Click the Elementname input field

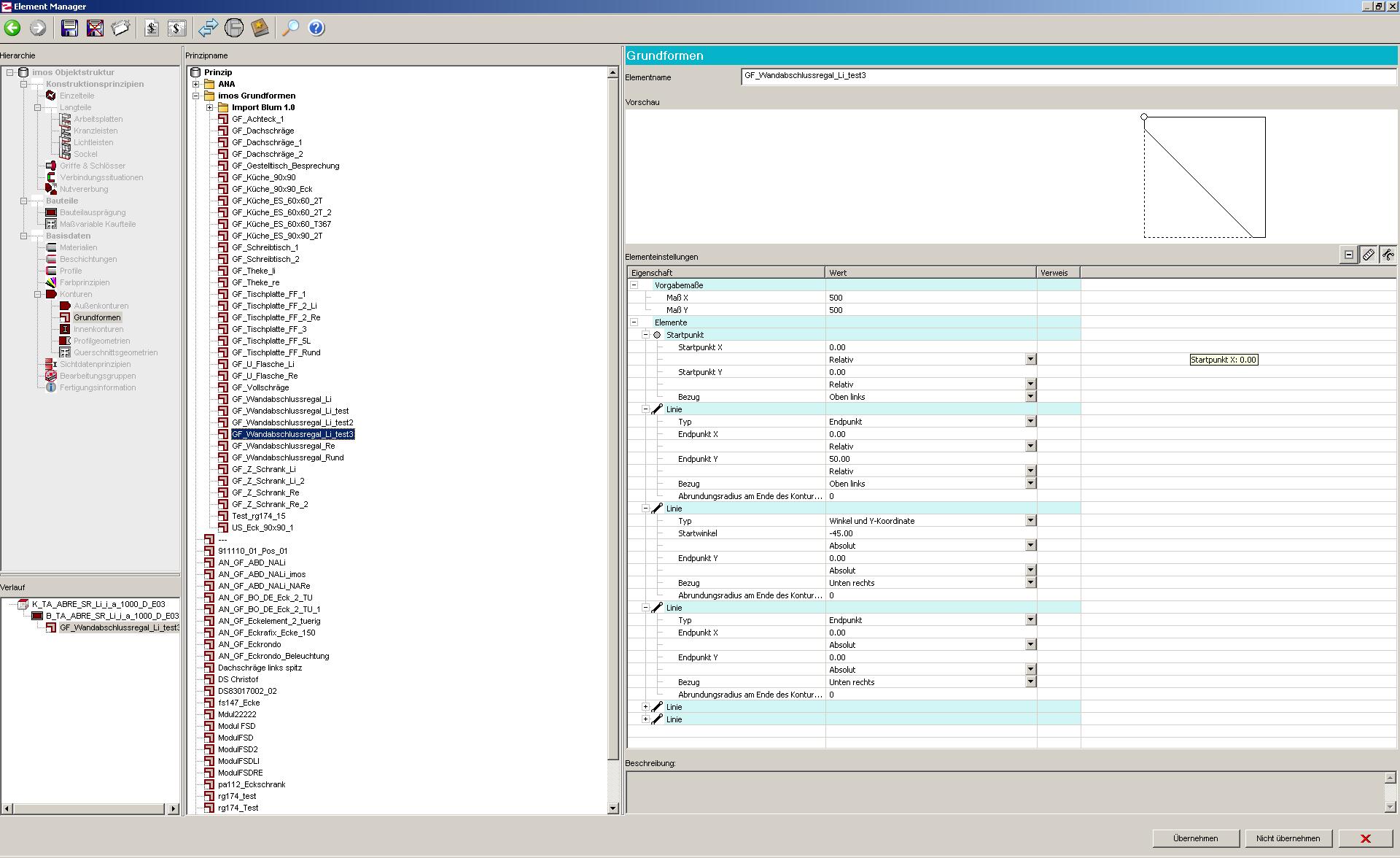[x=1068, y=76]
